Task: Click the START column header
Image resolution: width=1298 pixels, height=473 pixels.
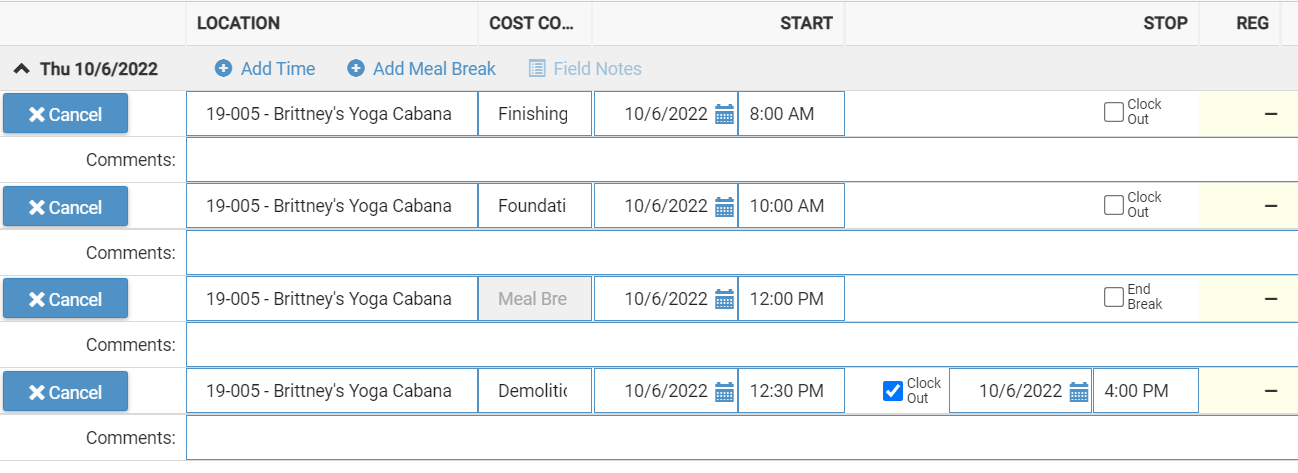Action: pos(806,23)
